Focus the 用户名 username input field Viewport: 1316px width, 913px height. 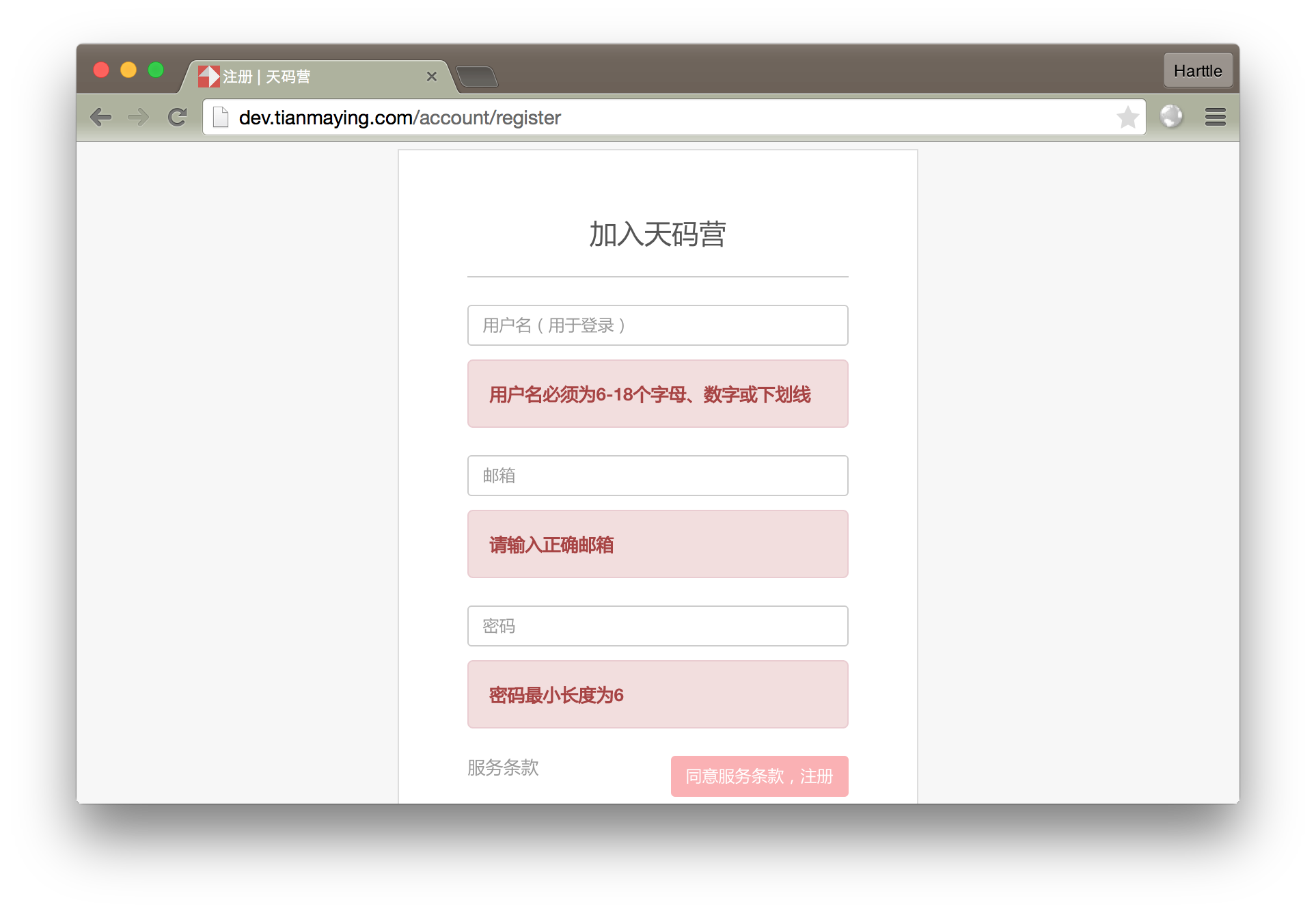click(657, 325)
